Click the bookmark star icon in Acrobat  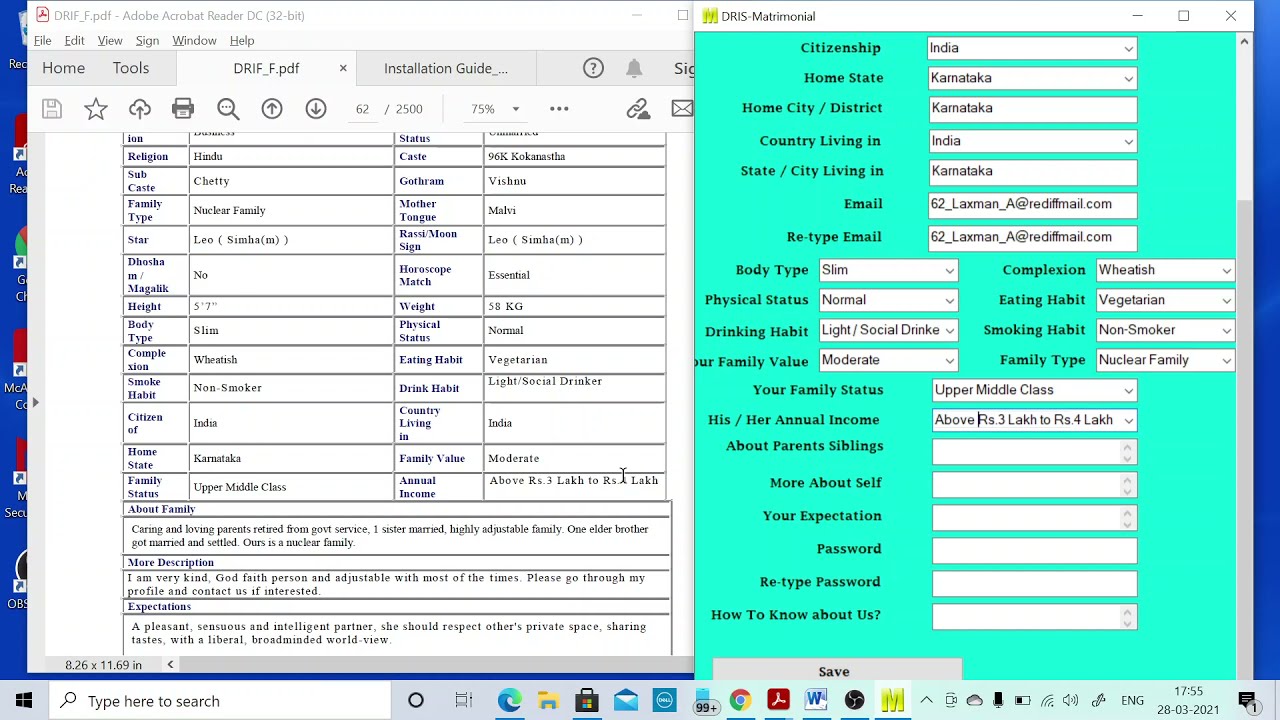96,108
